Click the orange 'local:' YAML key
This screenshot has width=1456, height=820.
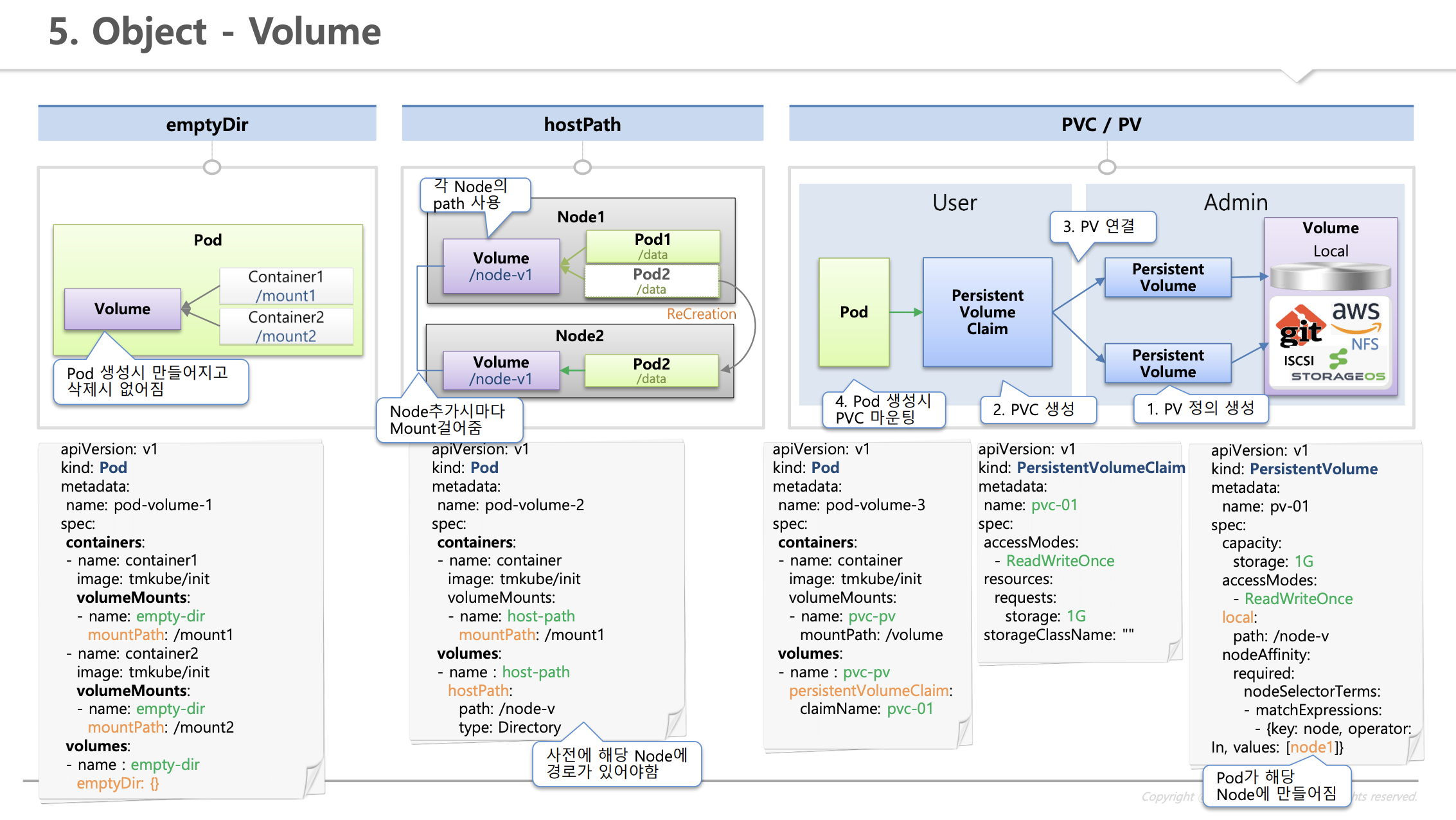[x=1239, y=618]
